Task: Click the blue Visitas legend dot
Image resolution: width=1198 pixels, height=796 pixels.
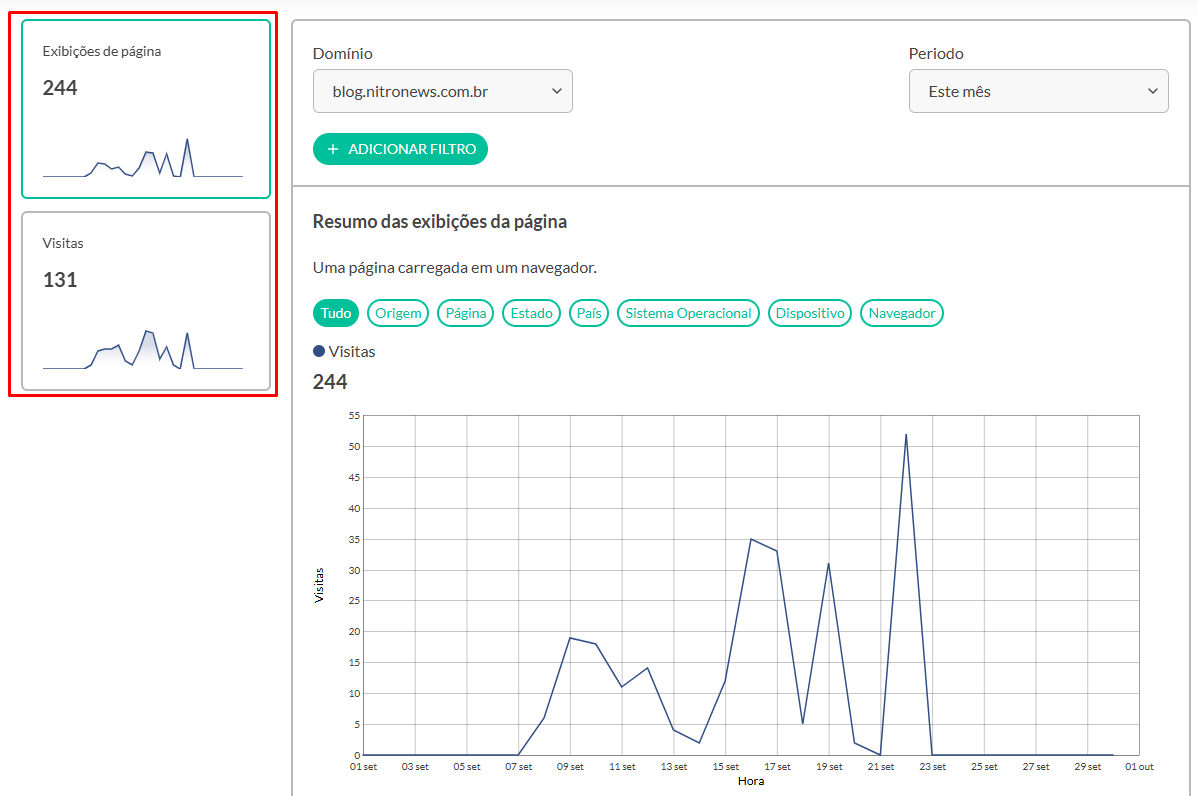Action: pos(319,351)
